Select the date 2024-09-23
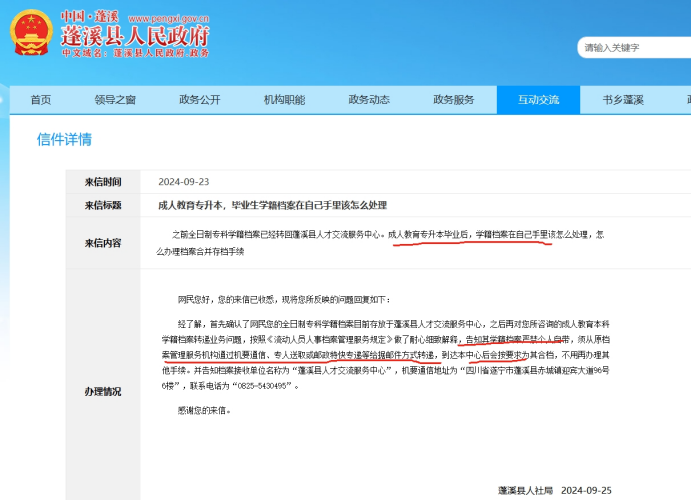This screenshot has height=500, width=691. point(184,182)
